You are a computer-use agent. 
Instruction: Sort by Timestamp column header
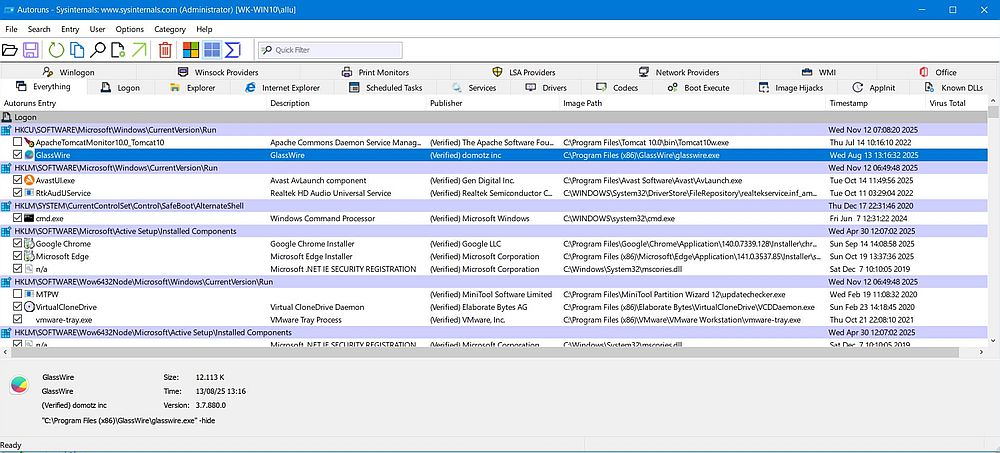click(875, 103)
